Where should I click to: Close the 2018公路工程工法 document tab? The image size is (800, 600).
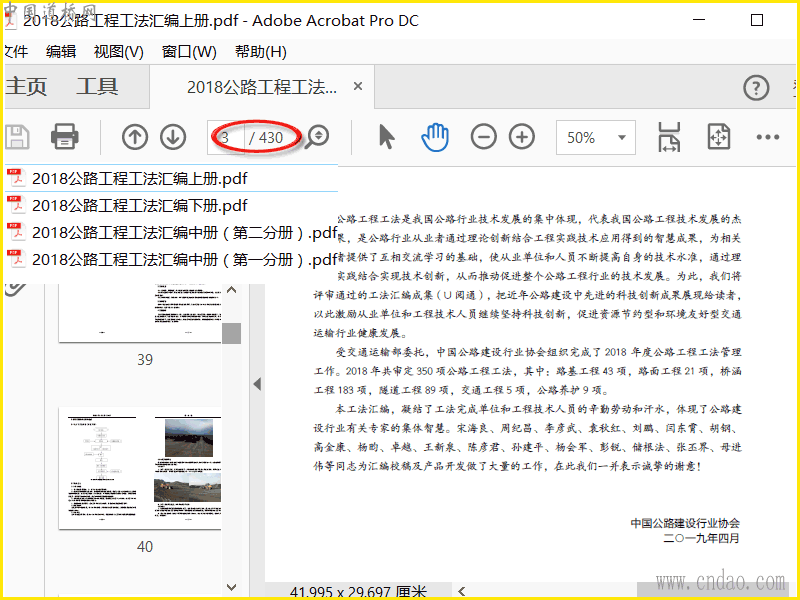358,86
